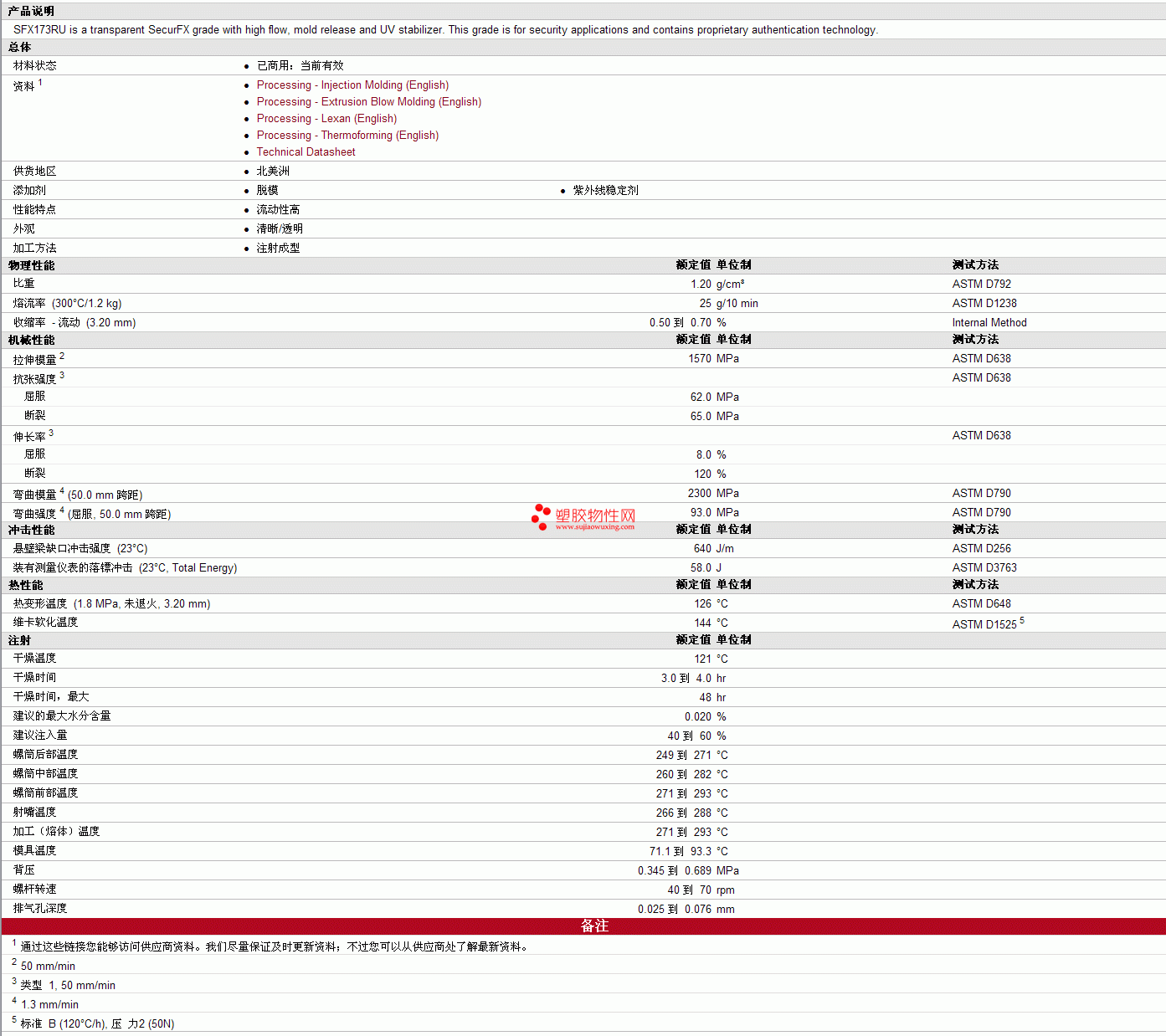Click the 总体 section heading

click(x=20, y=48)
